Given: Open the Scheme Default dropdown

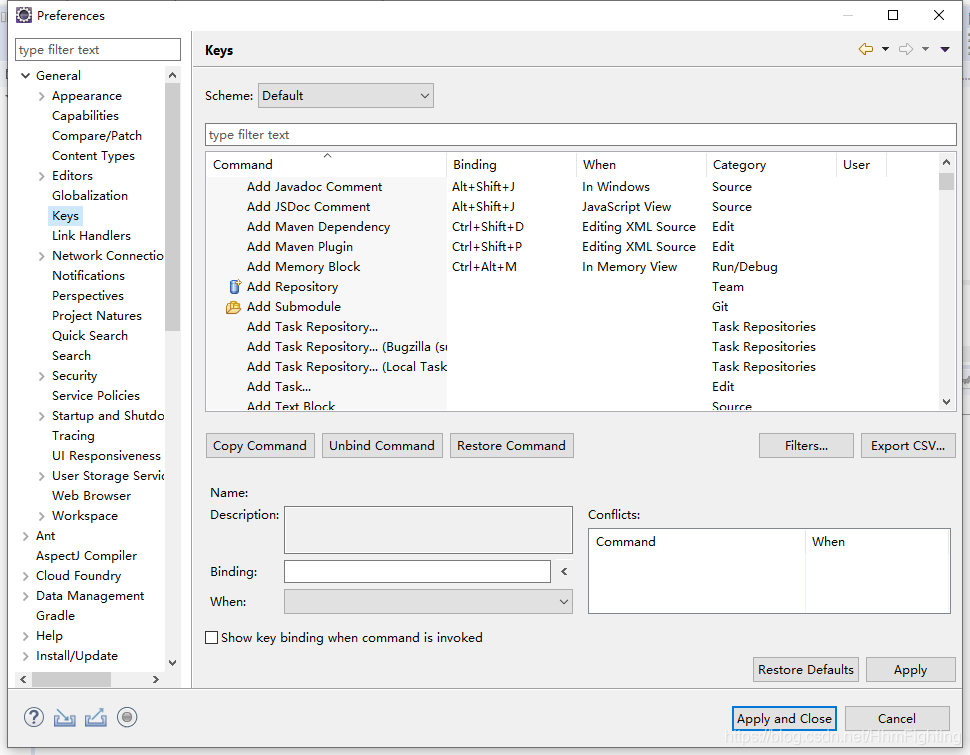Looking at the screenshot, I should click(346, 96).
